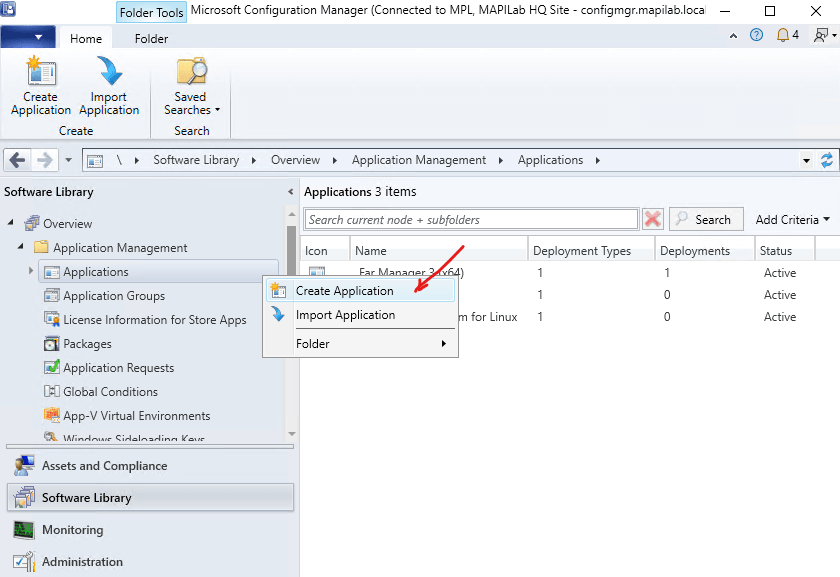Open the Monitoring workspace
The width and height of the screenshot is (840, 577).
150,530
